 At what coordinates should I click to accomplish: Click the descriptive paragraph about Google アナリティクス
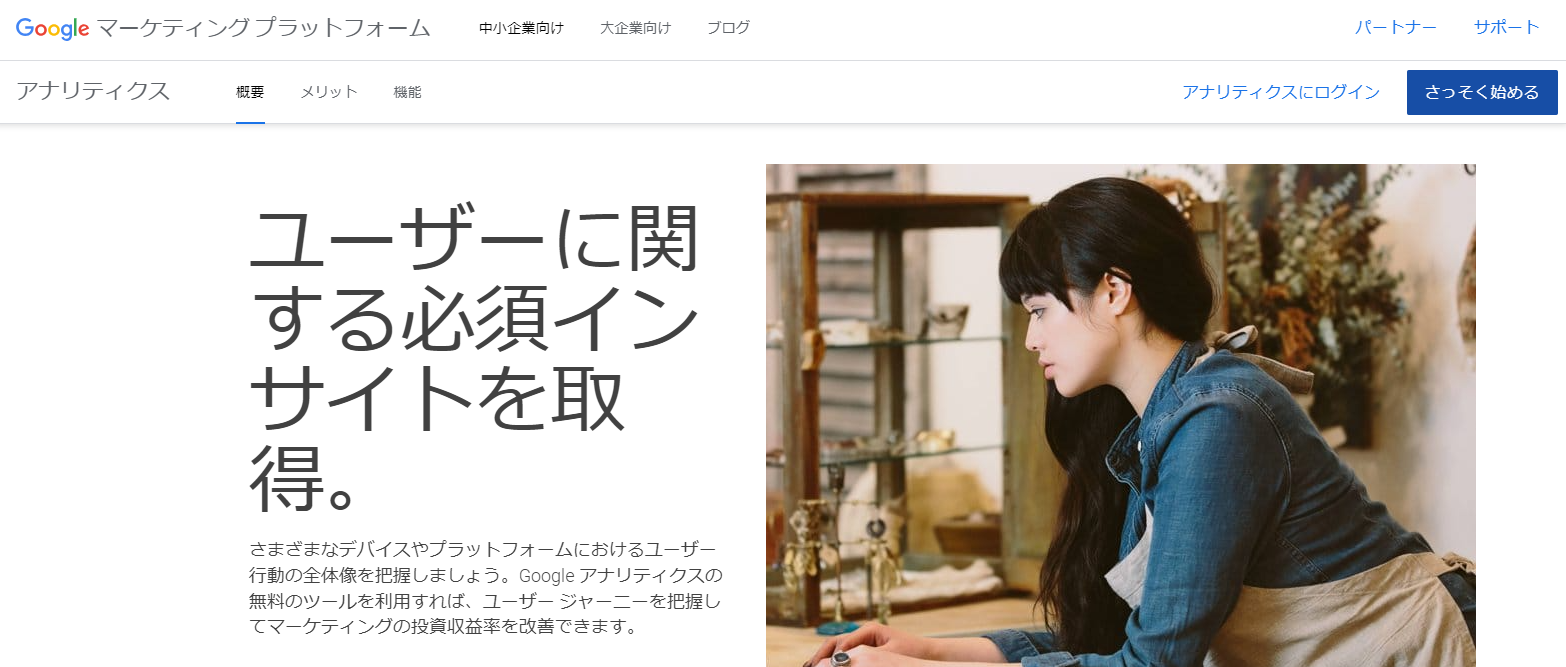[x=485, y=589]
